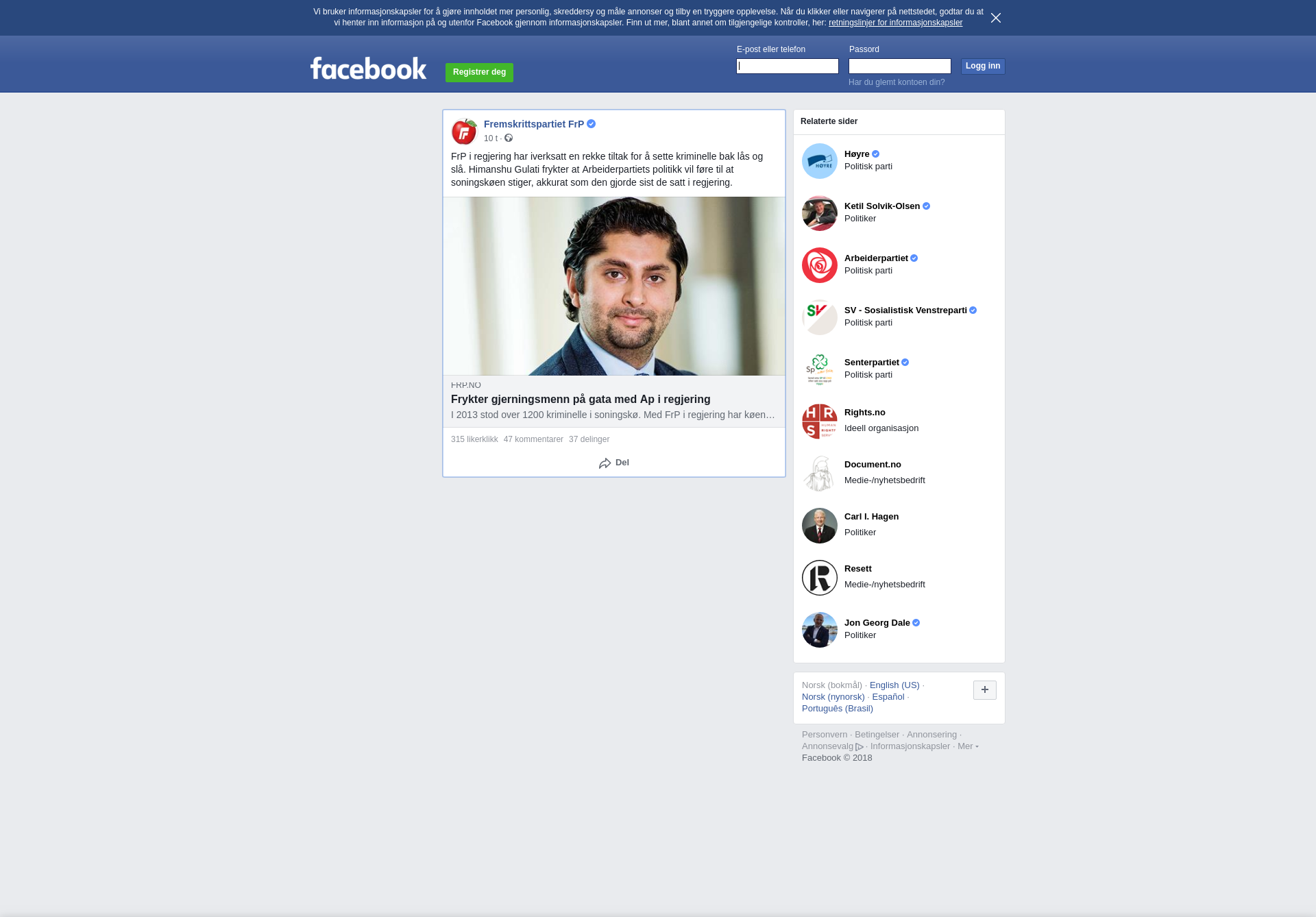1316x917 pixels.
Task: Click the public globe privacy icon
Action: (x=509, y=138)
